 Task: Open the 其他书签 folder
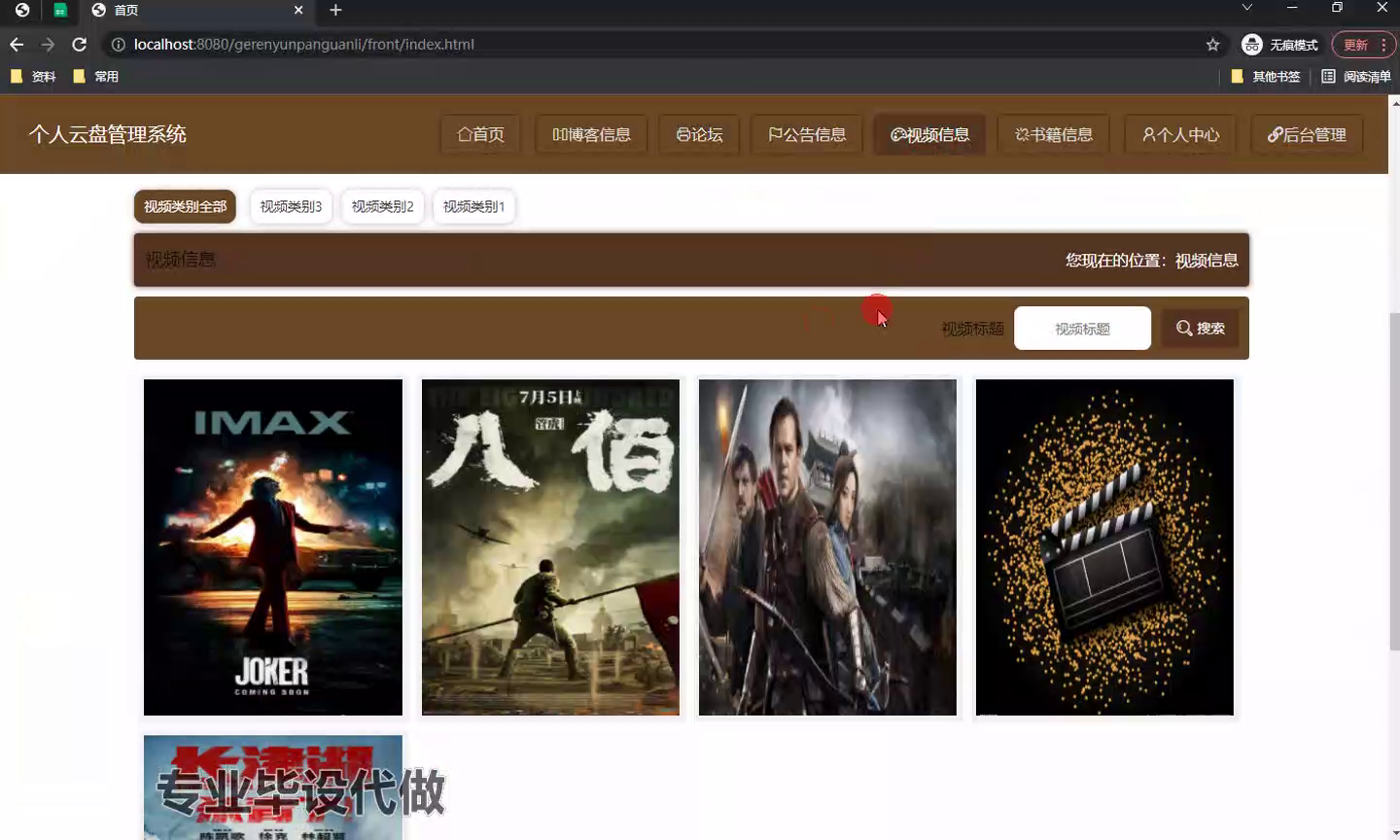click(1266, 76)
